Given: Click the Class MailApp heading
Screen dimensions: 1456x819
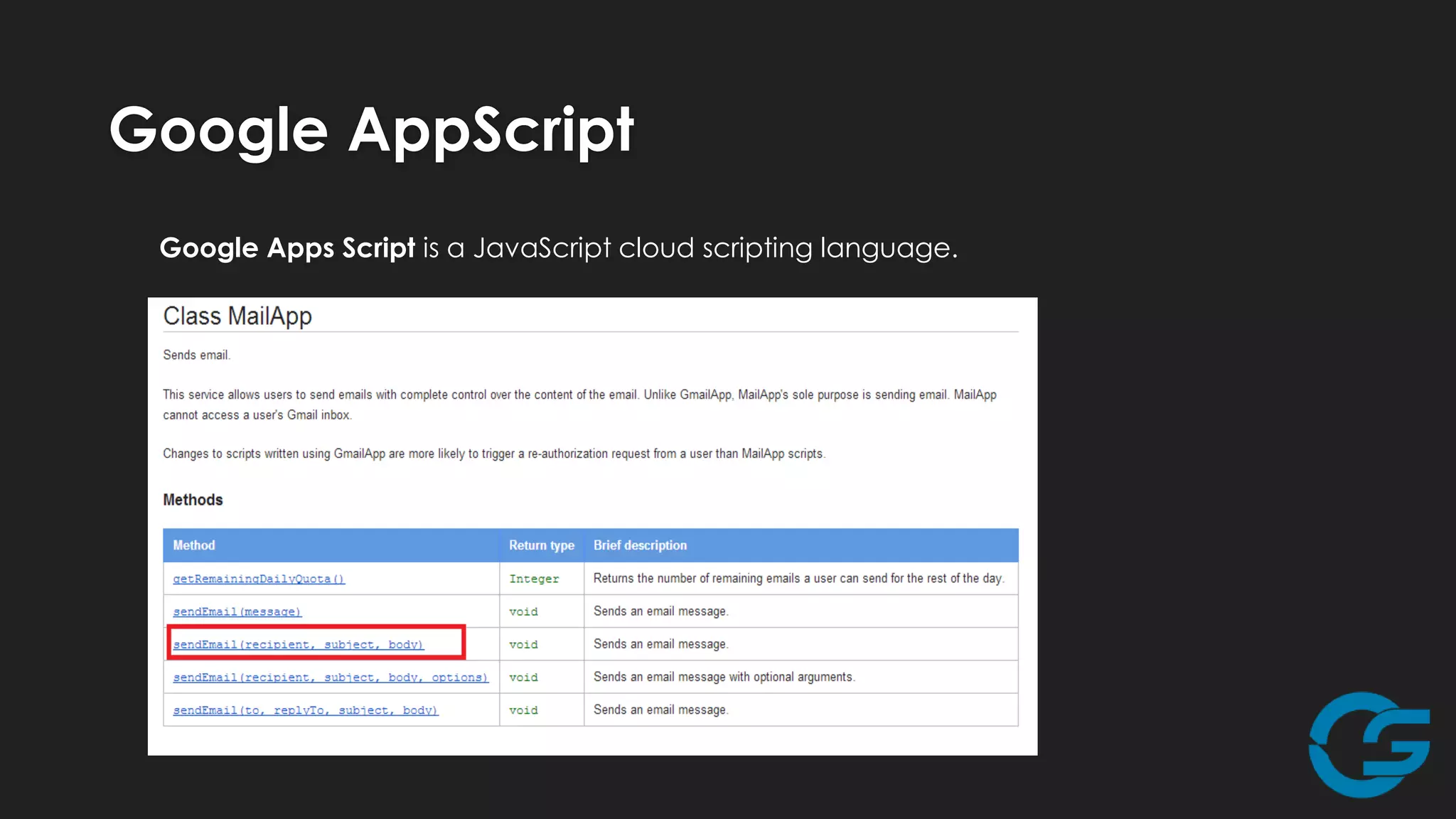Looking at the screenshot, I should pyautogui.click(x=237, y=316).
